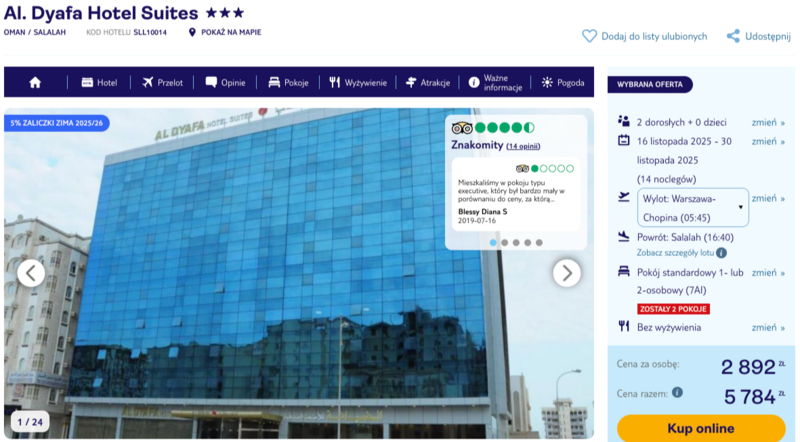The image size is (800, 442).
Task: Click hotel code SLL10014
Action: [150, 32]
